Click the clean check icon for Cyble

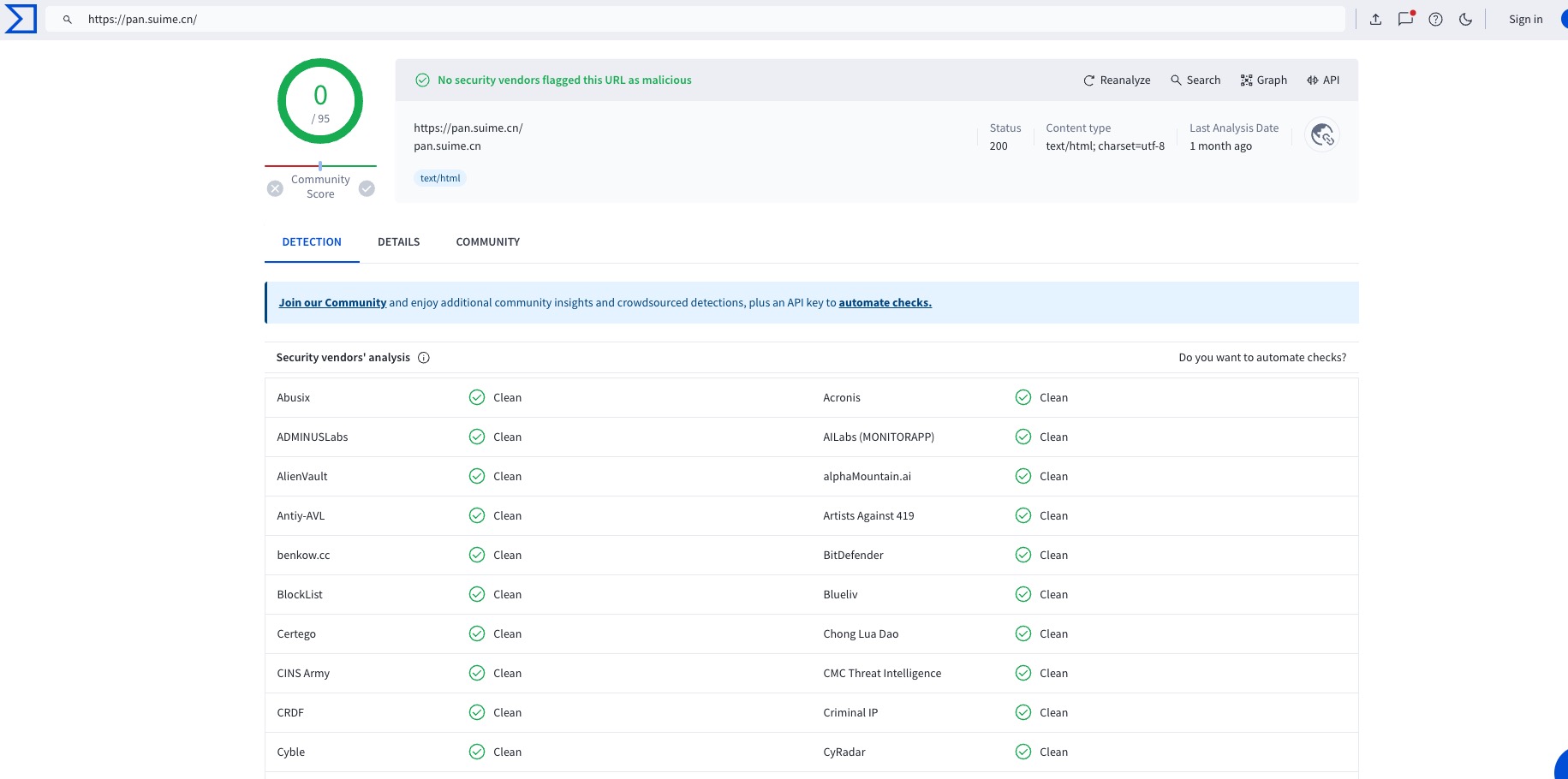coord(477,752)
